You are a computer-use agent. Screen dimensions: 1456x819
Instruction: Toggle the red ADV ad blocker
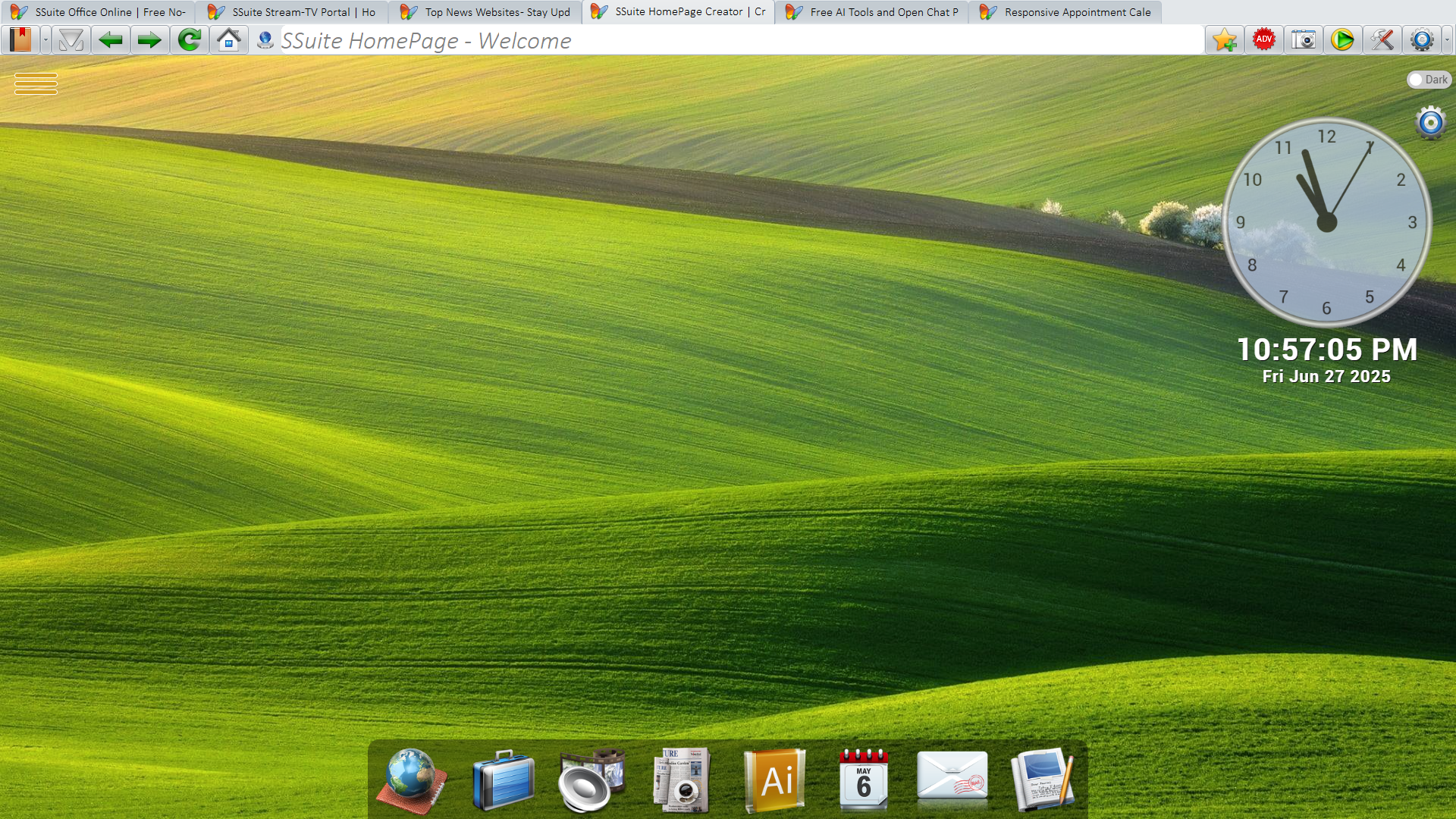coord(1263,39)
